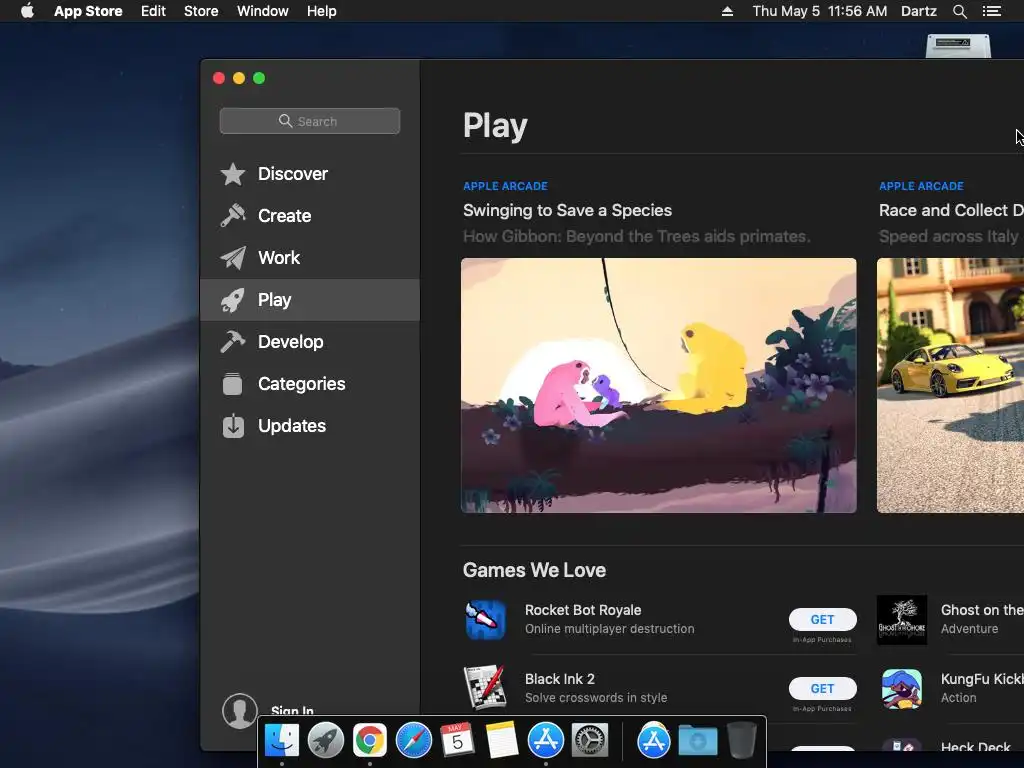1024x768 pixels.
Task: Click the Updates download icon
Action: [x=232, y=426]
